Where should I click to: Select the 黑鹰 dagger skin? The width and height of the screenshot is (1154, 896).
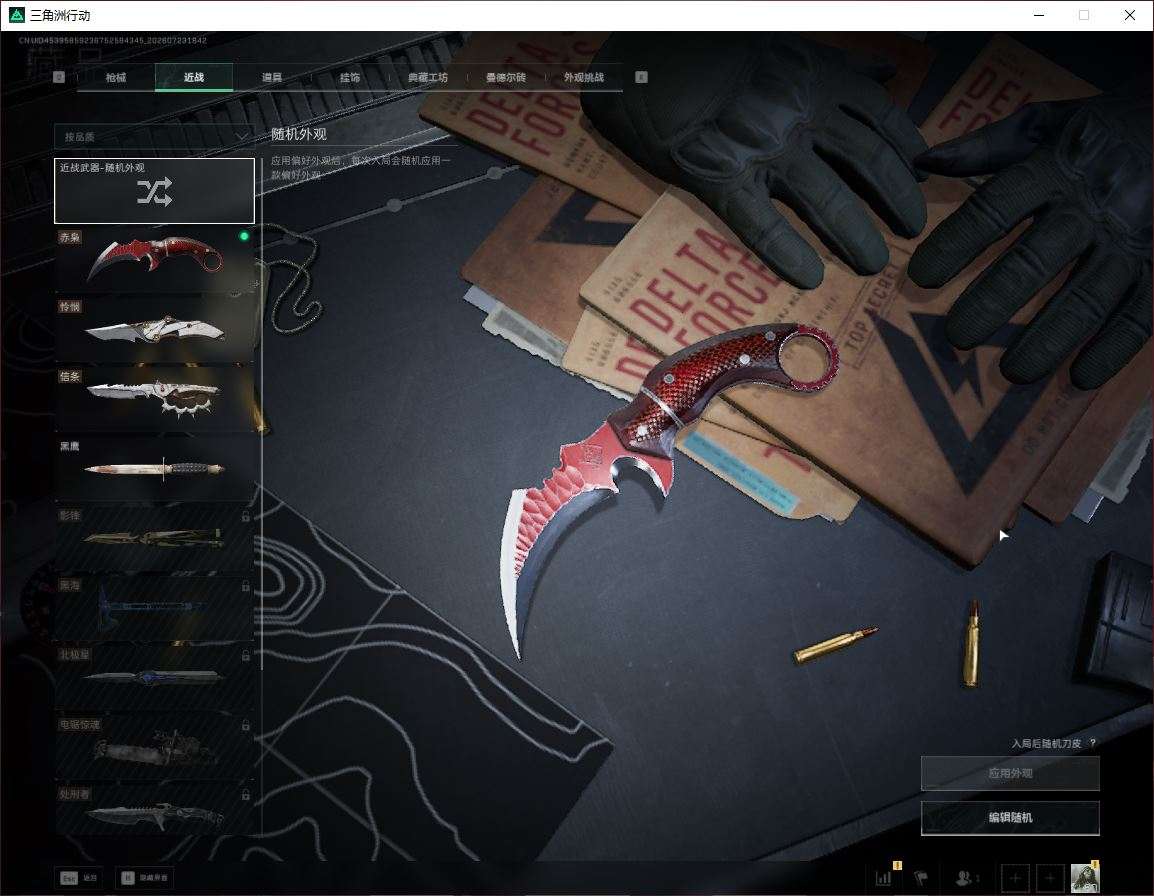155,468
